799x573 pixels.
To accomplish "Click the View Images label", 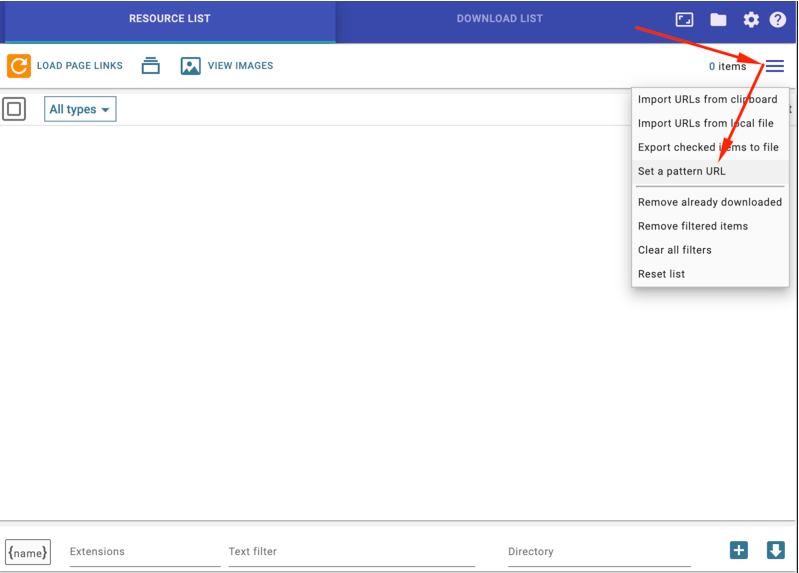I will click(241, 66).
